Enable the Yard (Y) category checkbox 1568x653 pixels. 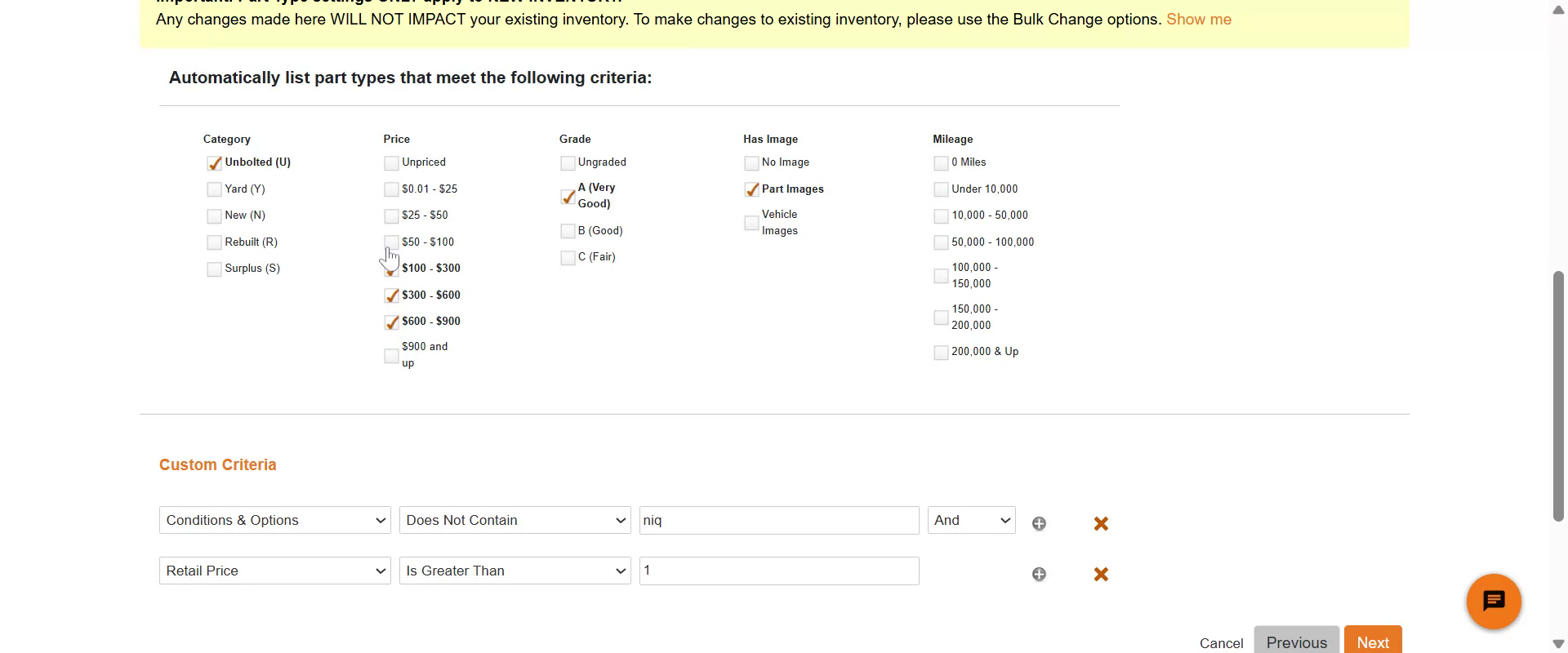[215, 189]
